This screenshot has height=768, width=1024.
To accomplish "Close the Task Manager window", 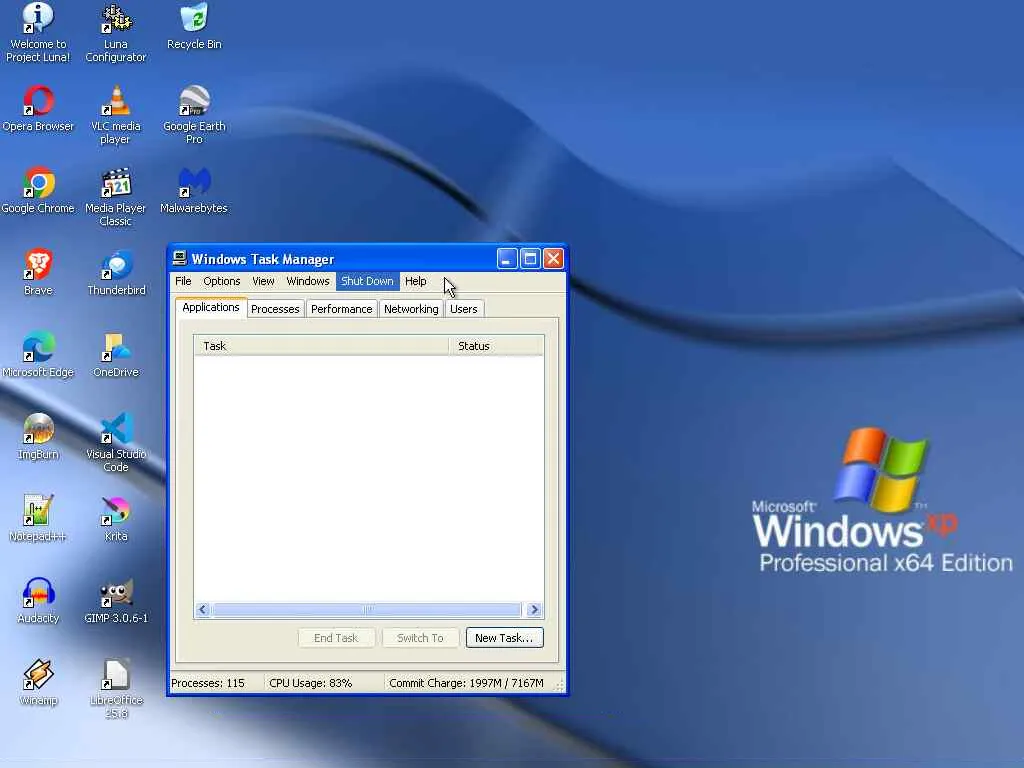I will click(554, 259).
